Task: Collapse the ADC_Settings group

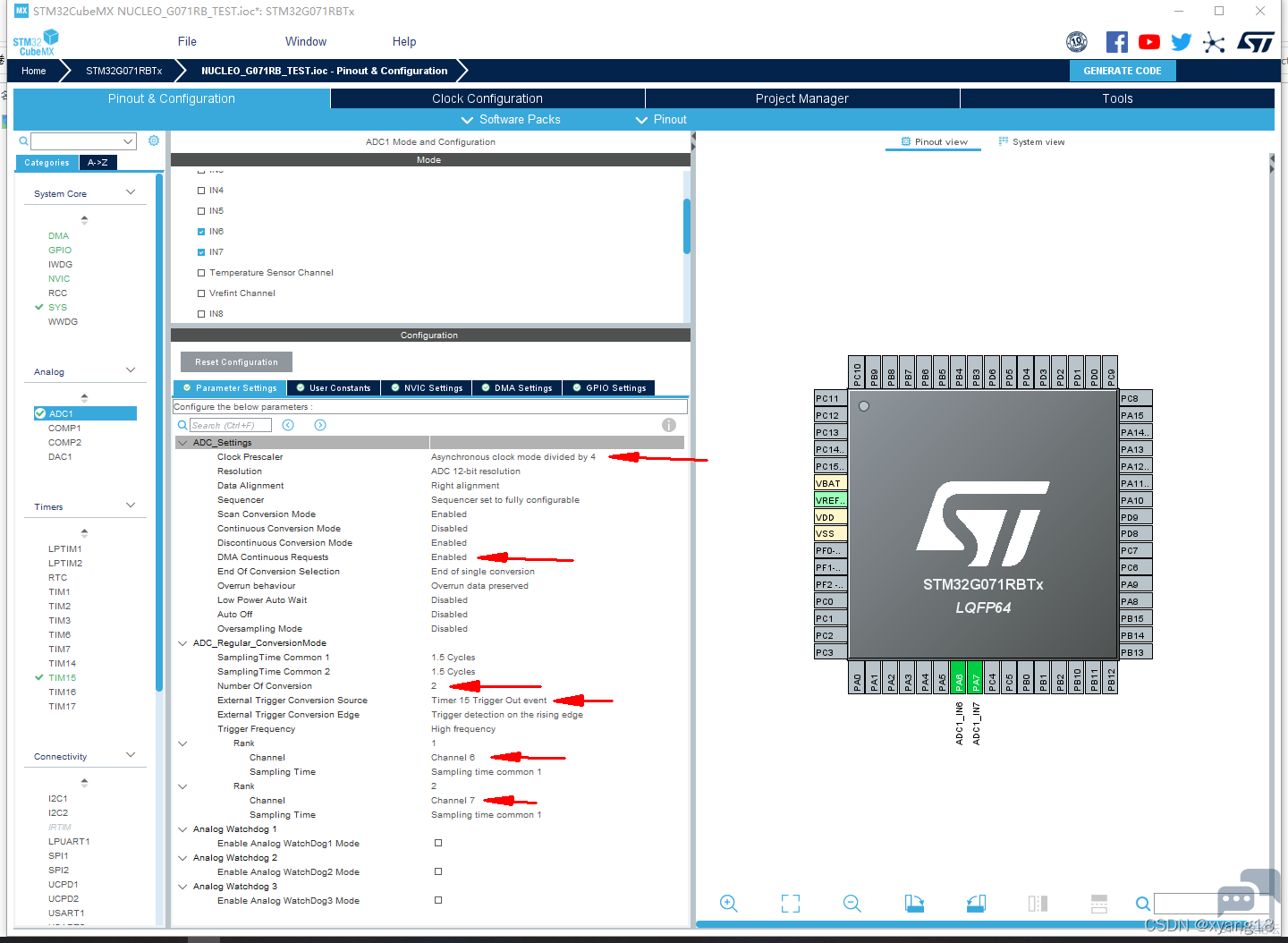Action: coord(182,442)
